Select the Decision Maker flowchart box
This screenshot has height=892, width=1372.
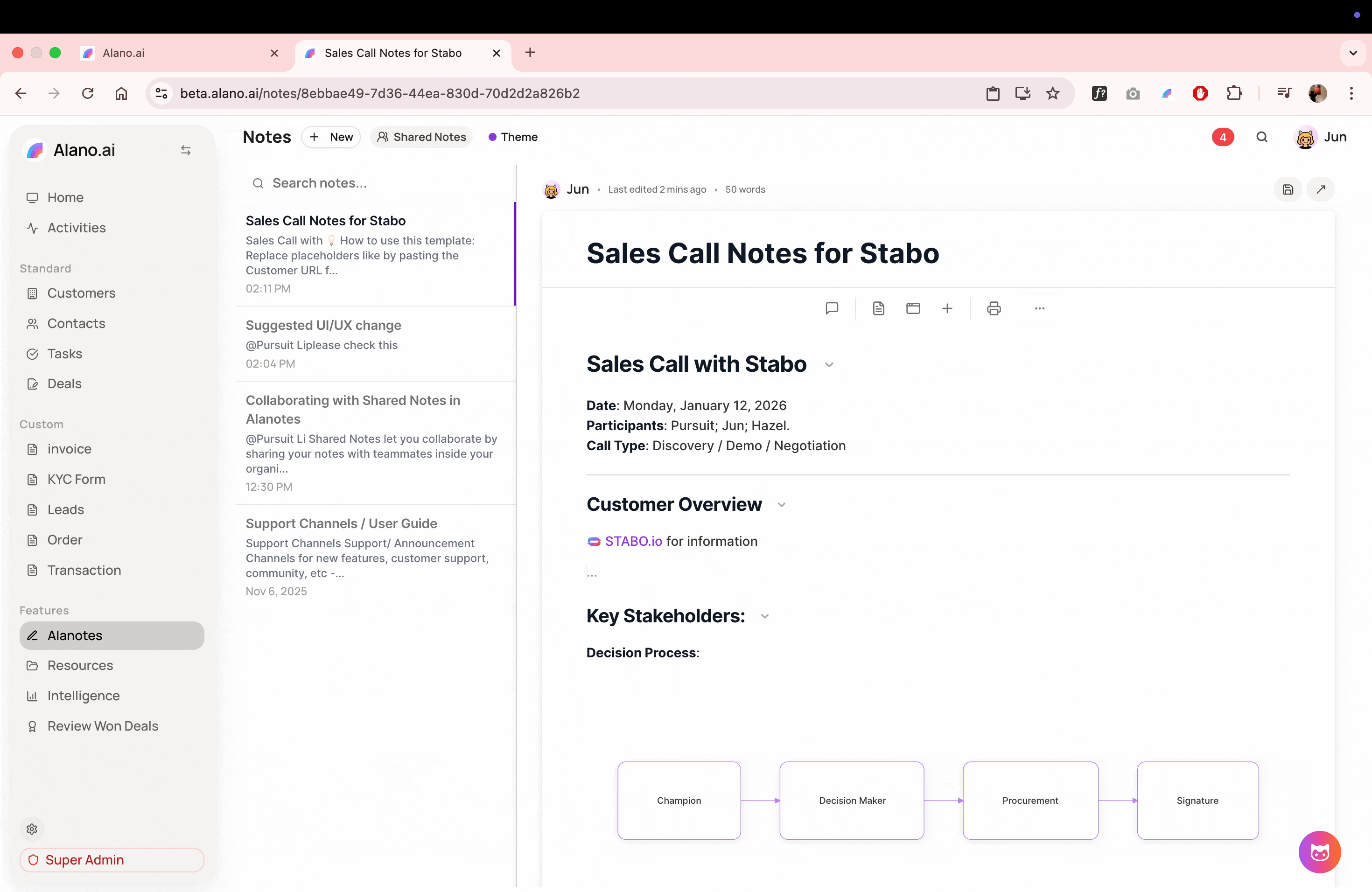(852, 801)
